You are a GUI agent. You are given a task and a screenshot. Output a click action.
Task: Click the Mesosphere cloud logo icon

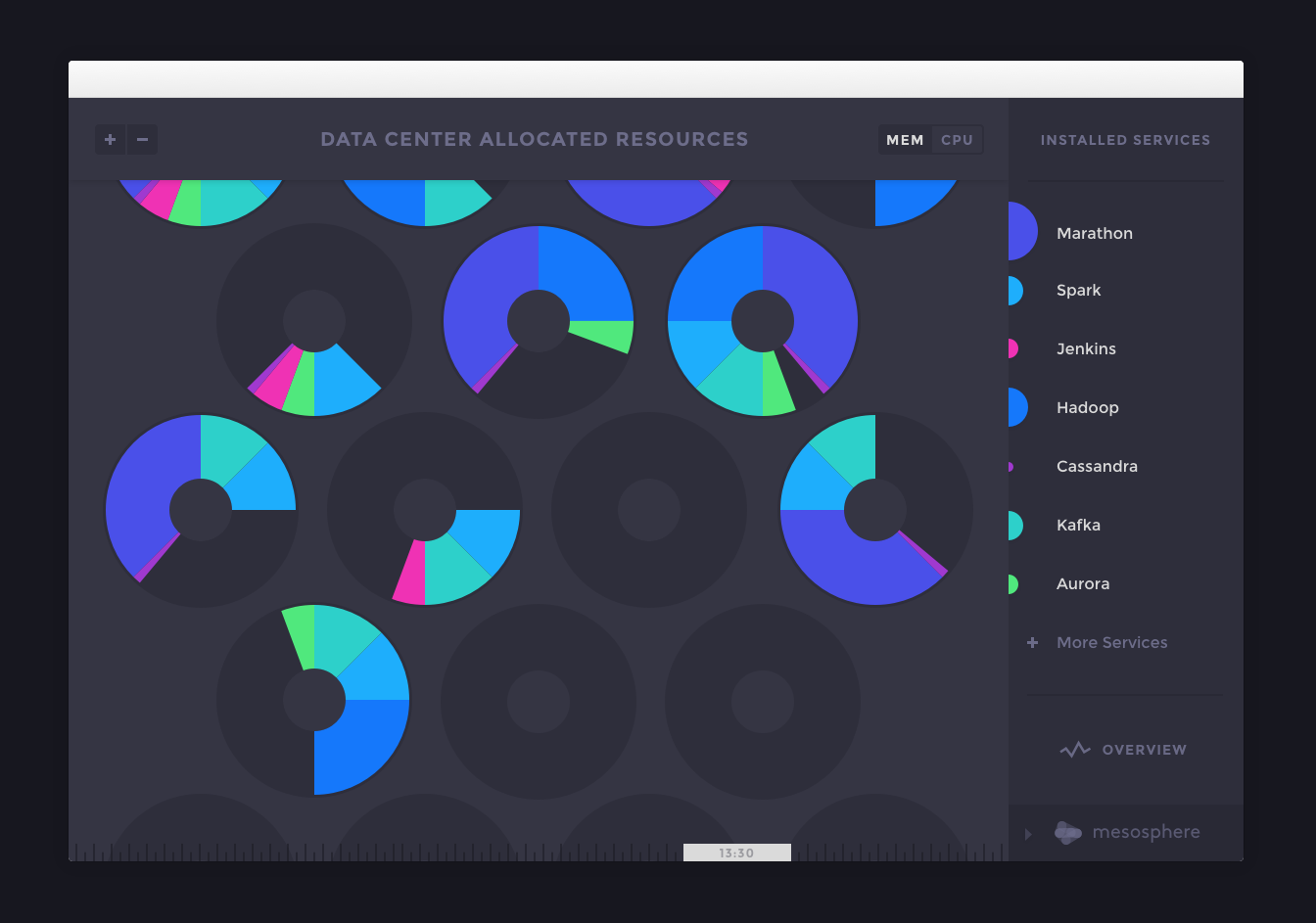(x=1068, y=833)
